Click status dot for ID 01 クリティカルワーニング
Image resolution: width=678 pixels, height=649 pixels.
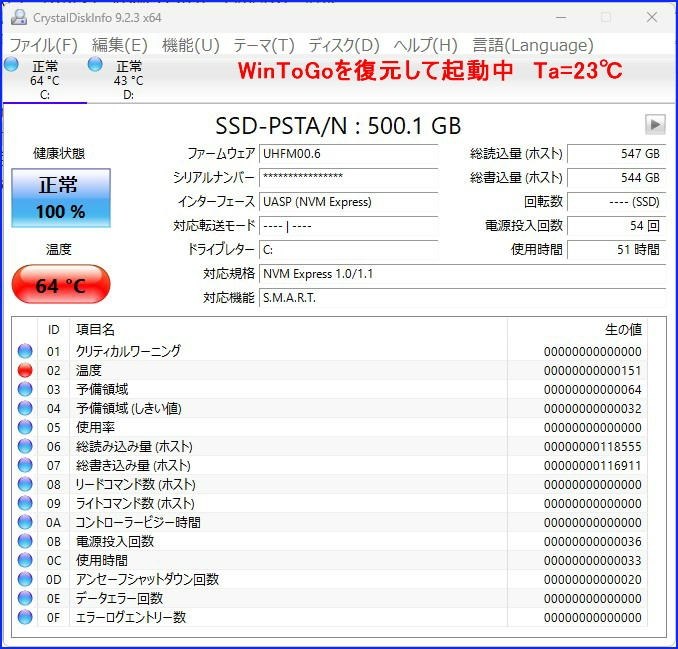(x=25, y=351)
